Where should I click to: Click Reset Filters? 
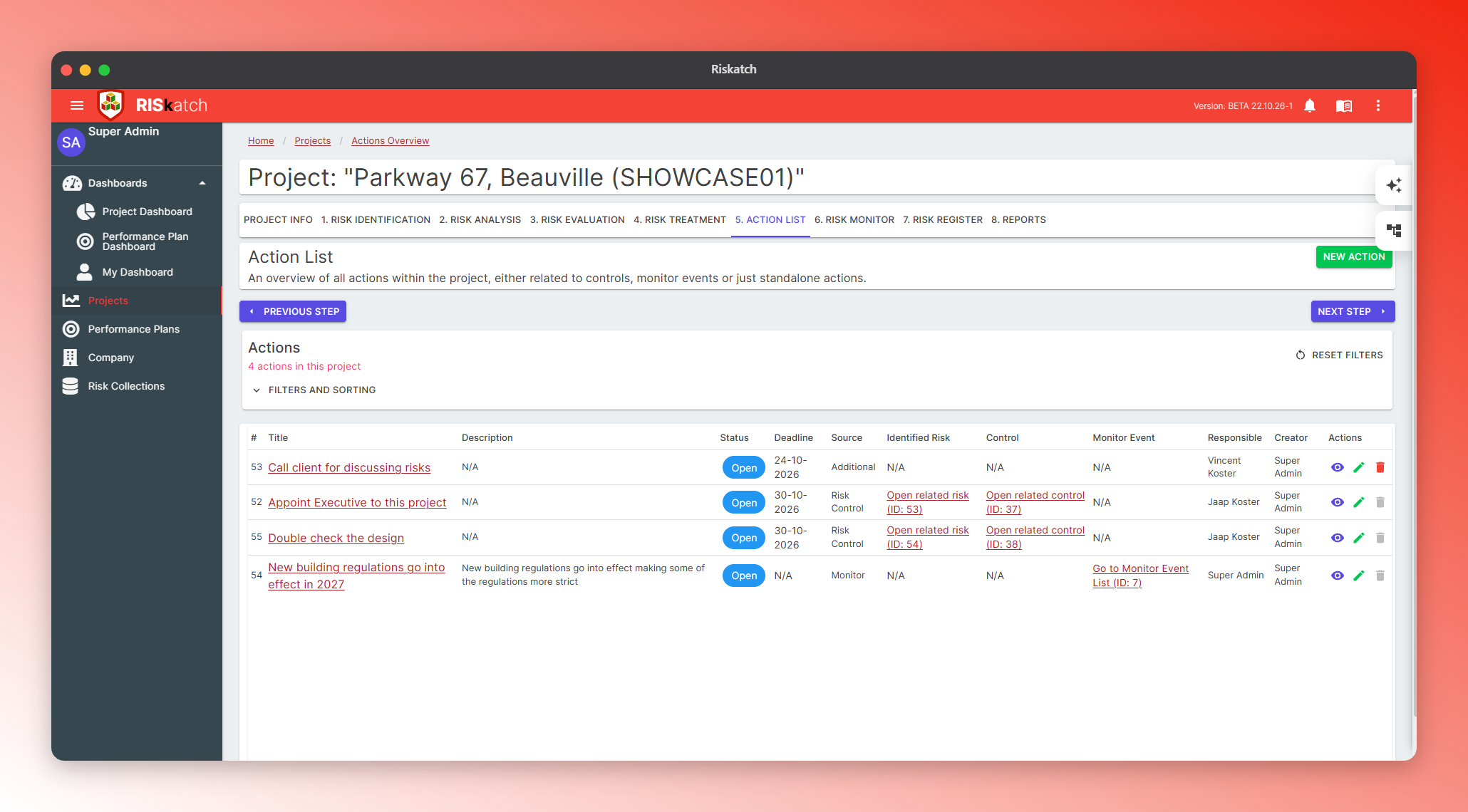coord(1339,355)
